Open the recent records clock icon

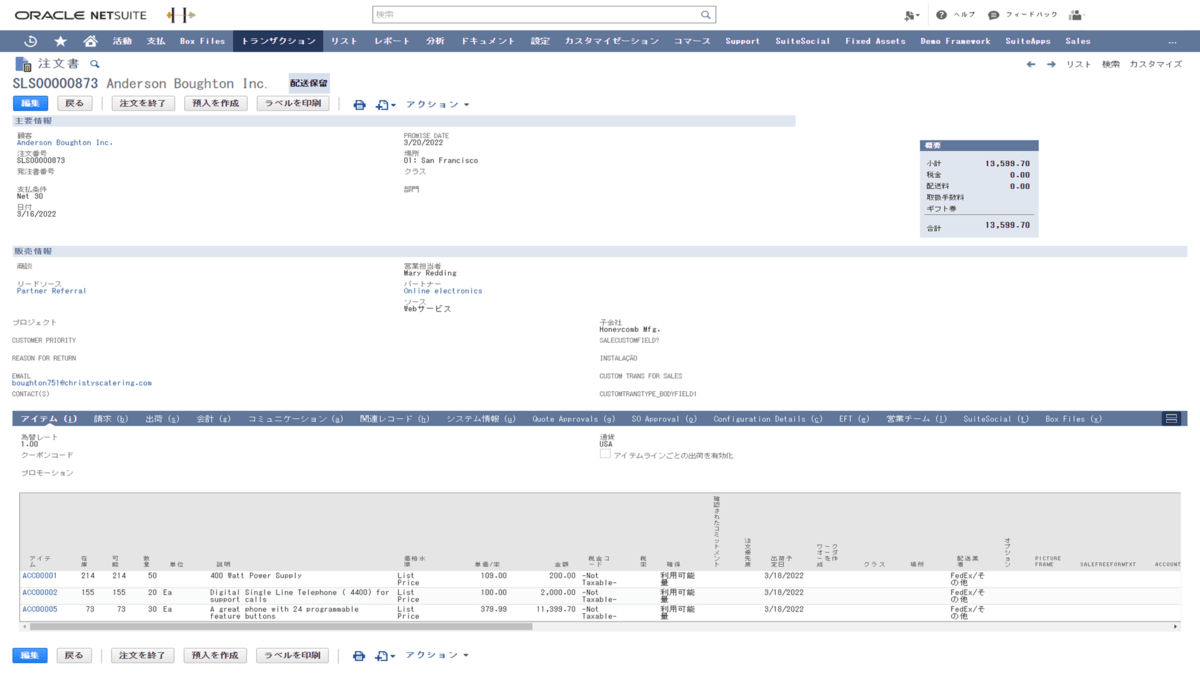(30, 41)
